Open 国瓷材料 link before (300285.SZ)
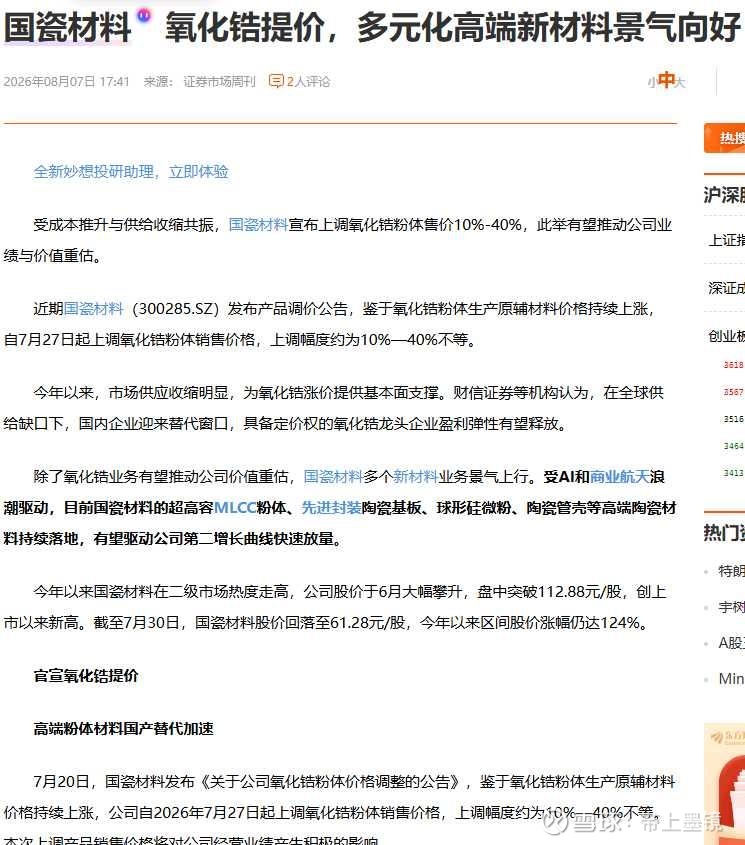This screenshot has height=845, width=745. point(94,309)
